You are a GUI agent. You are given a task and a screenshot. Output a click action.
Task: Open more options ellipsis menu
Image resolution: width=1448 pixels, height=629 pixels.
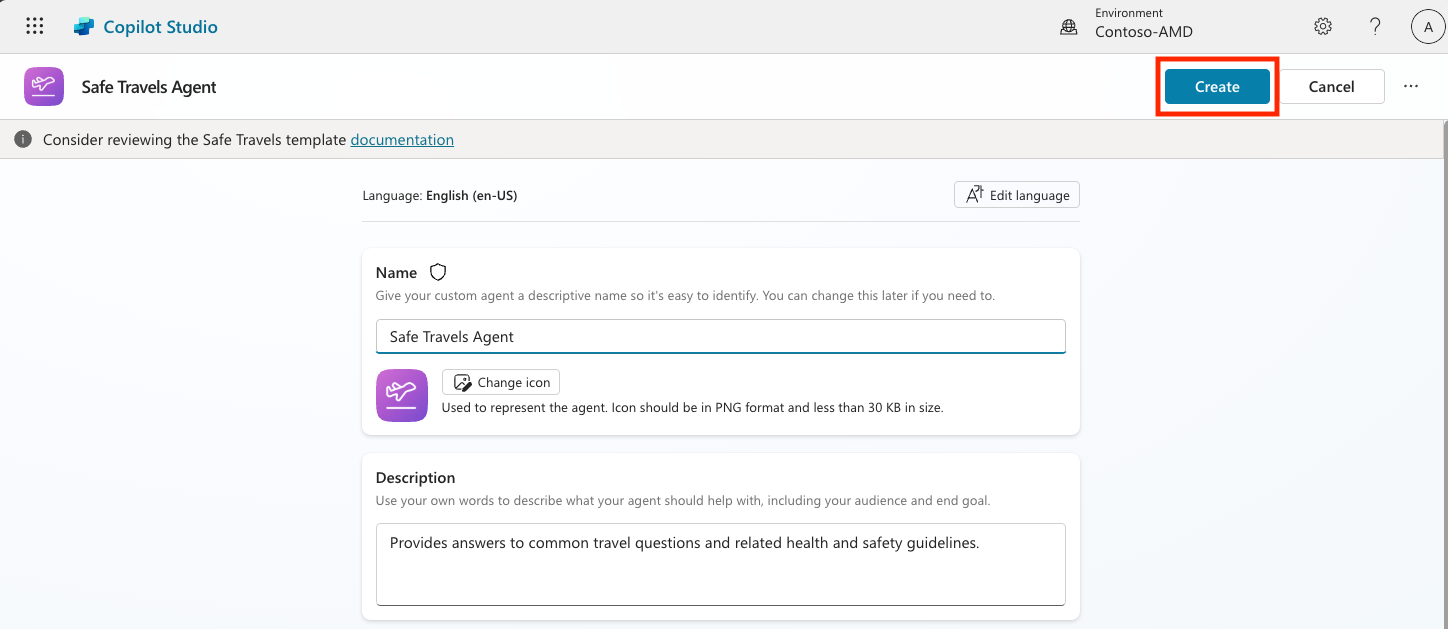click(x=1410, y=87)
